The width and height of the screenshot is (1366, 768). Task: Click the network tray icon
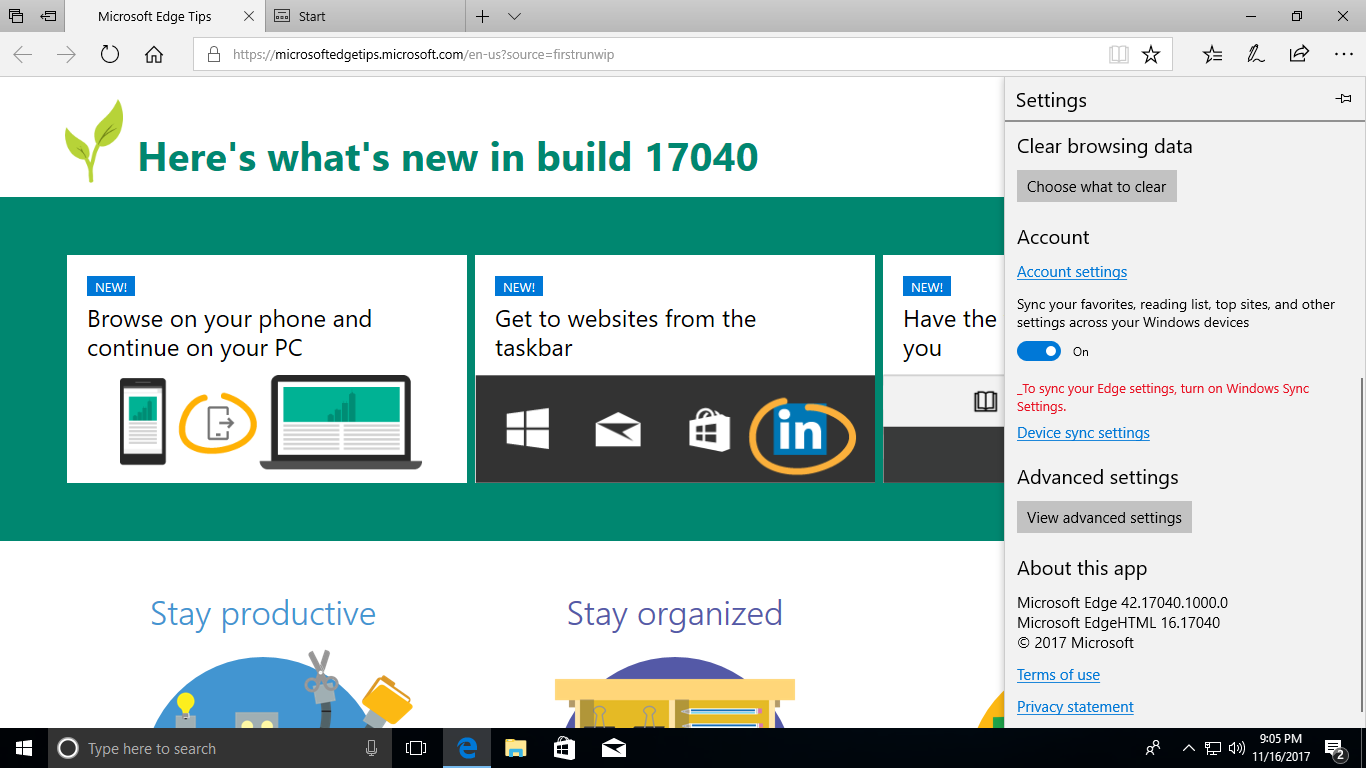1213,748
